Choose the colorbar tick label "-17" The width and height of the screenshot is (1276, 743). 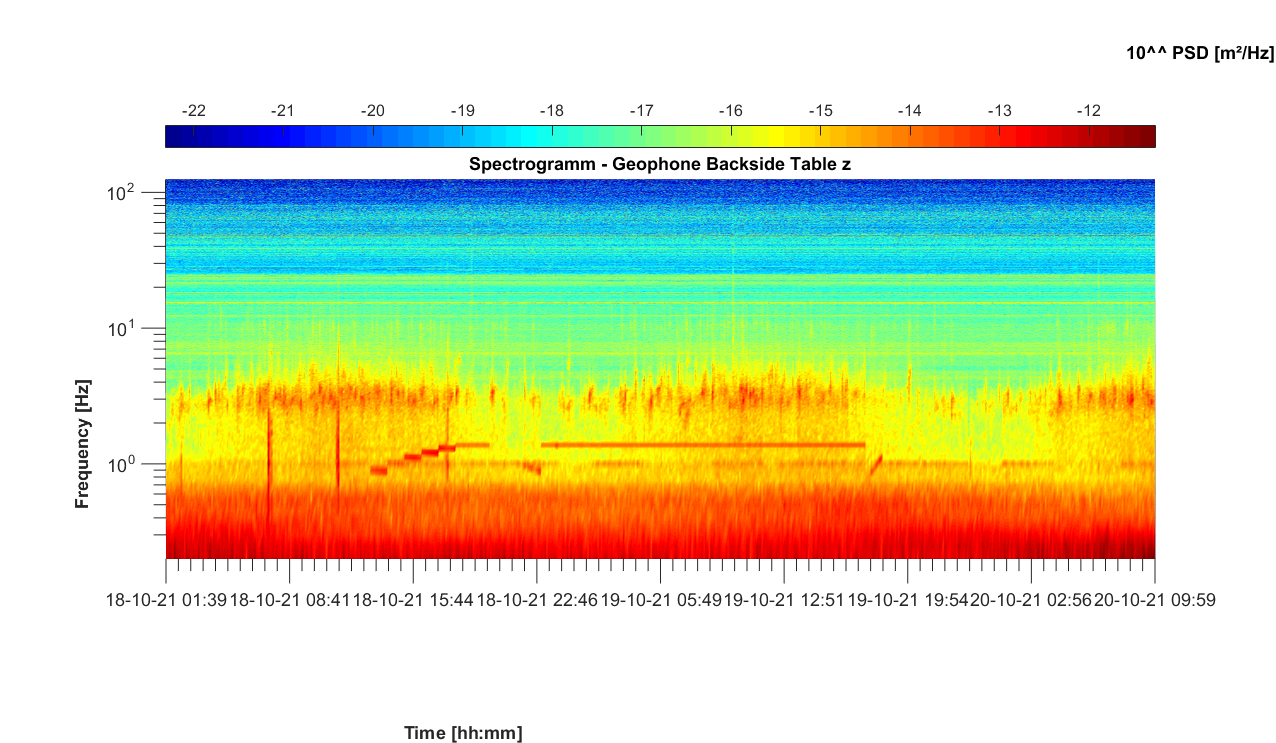pos(641,110)
